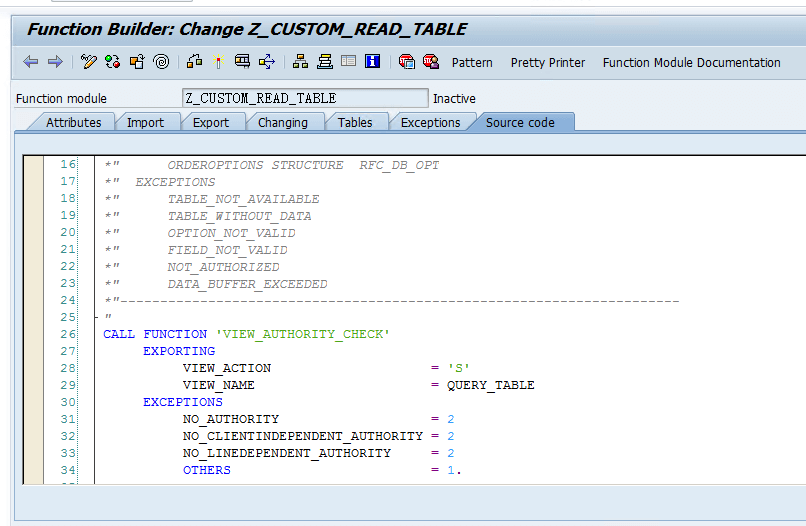Click the Pretty Printer button

pyautogui.click(x=547, y=63)
